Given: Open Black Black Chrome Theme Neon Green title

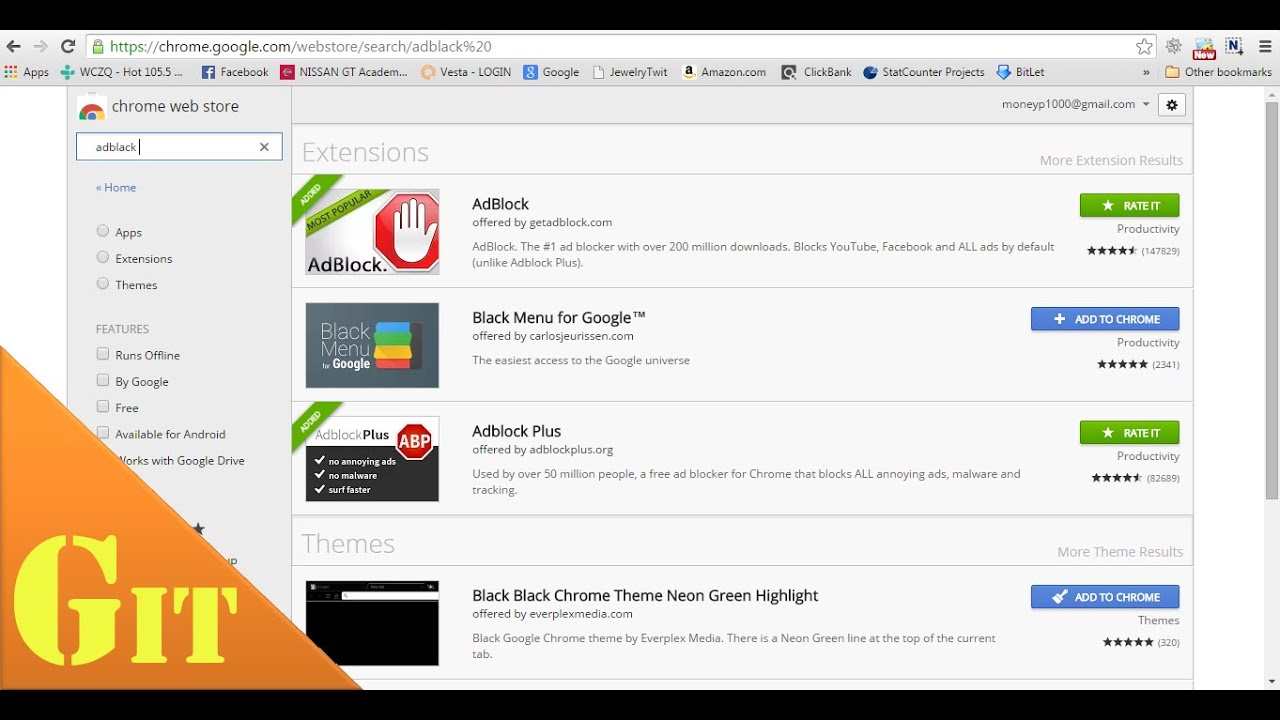Looking at the screenshot, I should click(645, 596).
